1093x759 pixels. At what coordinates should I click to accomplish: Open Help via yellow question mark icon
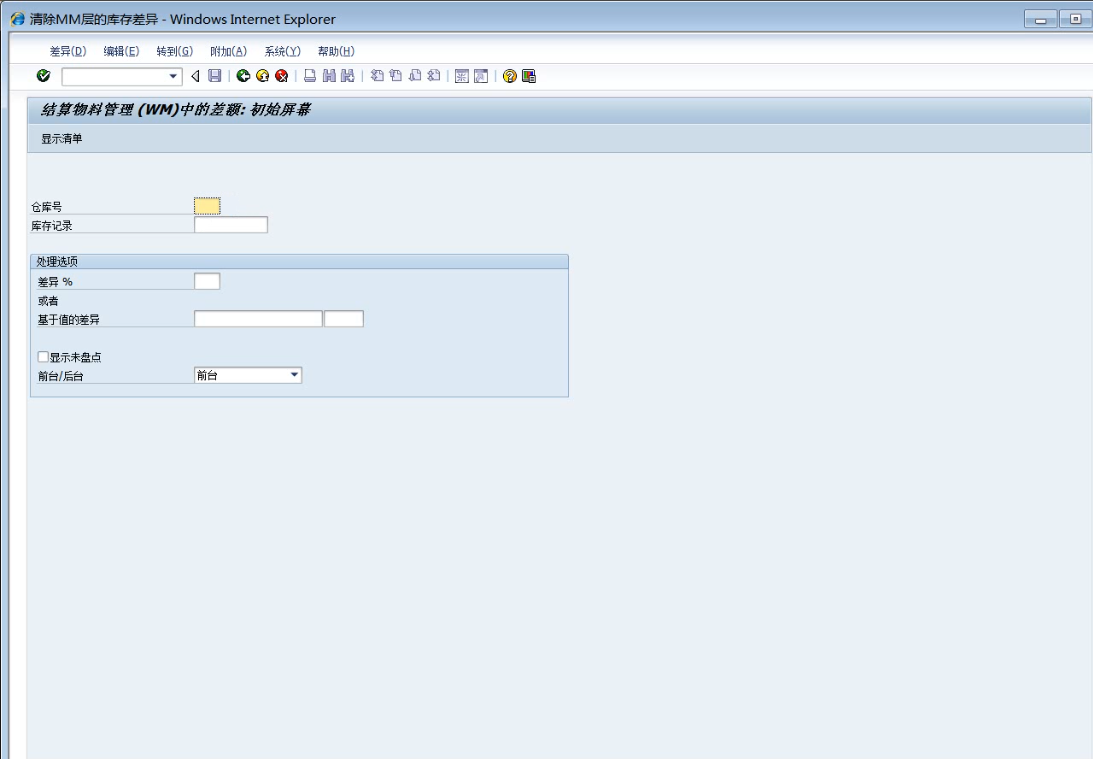click(510, 76)
